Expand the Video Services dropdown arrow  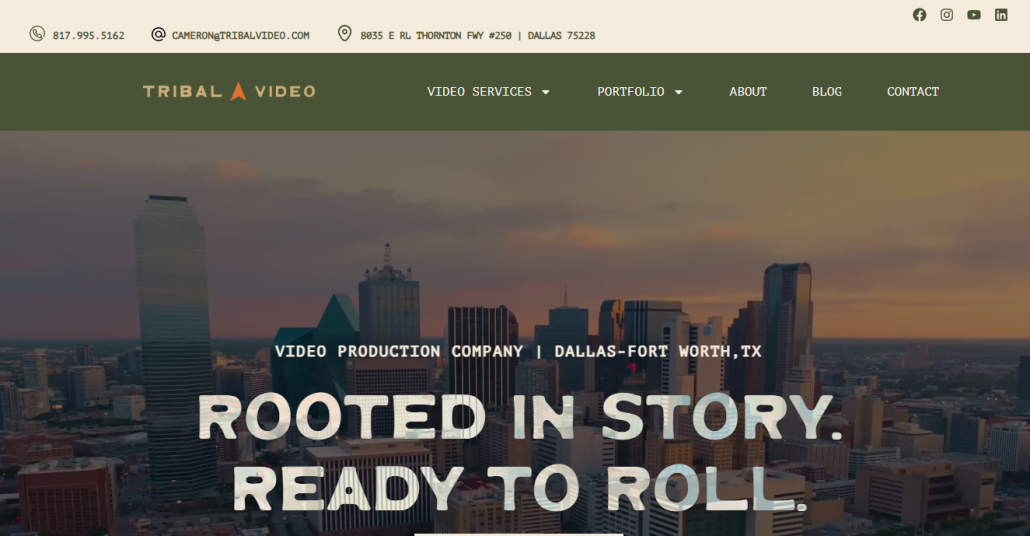[545, 92]
